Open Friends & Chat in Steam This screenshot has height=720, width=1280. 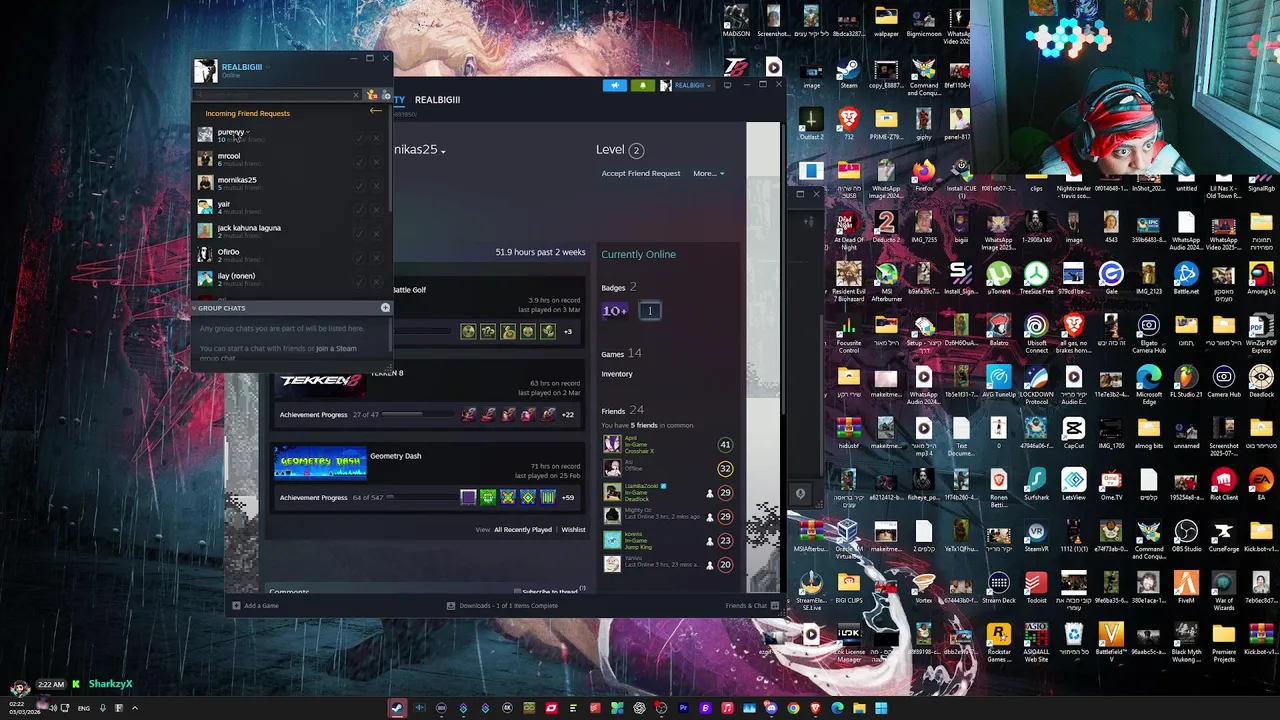tap(751, 605)
